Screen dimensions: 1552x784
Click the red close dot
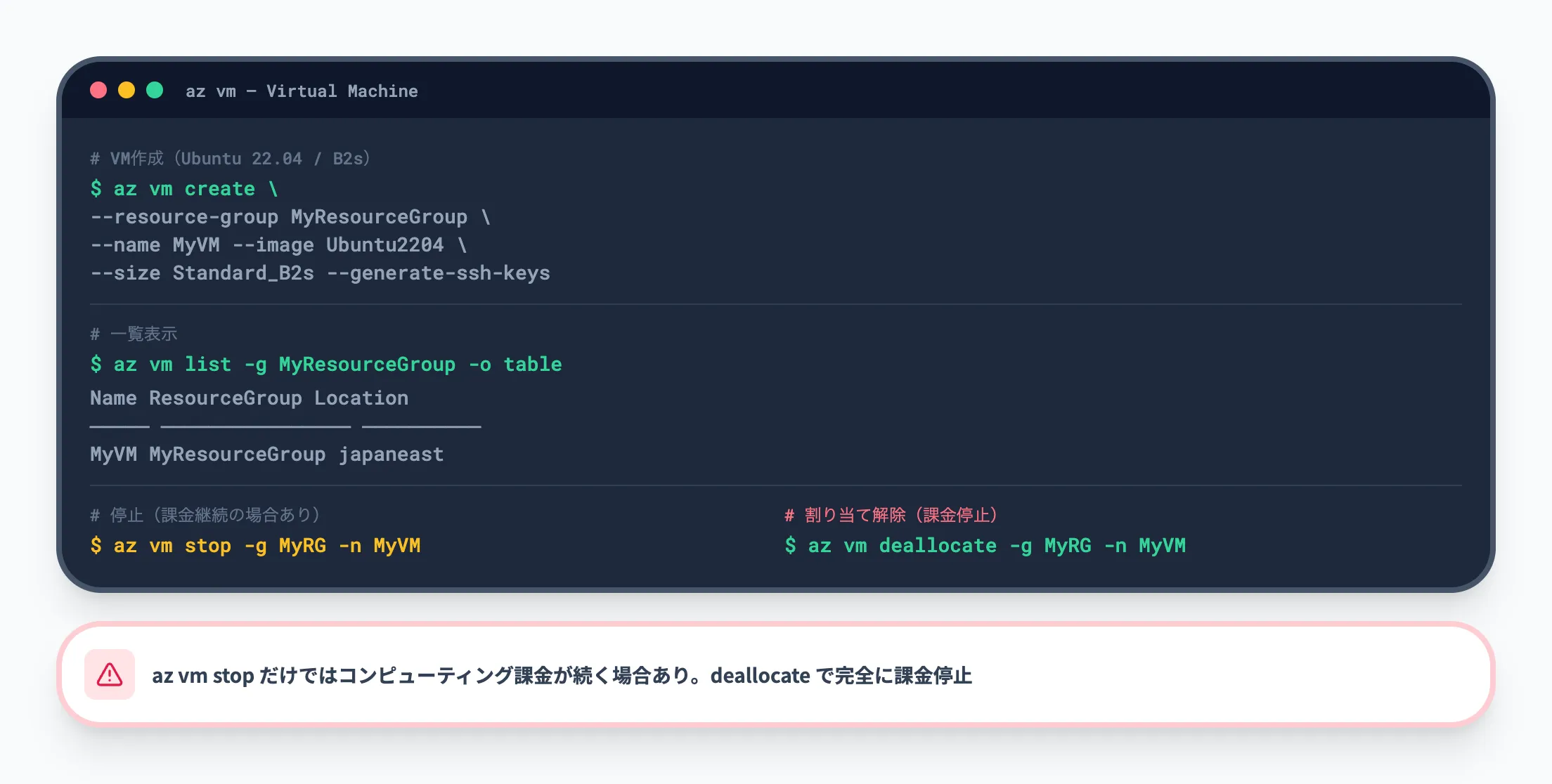98,91
